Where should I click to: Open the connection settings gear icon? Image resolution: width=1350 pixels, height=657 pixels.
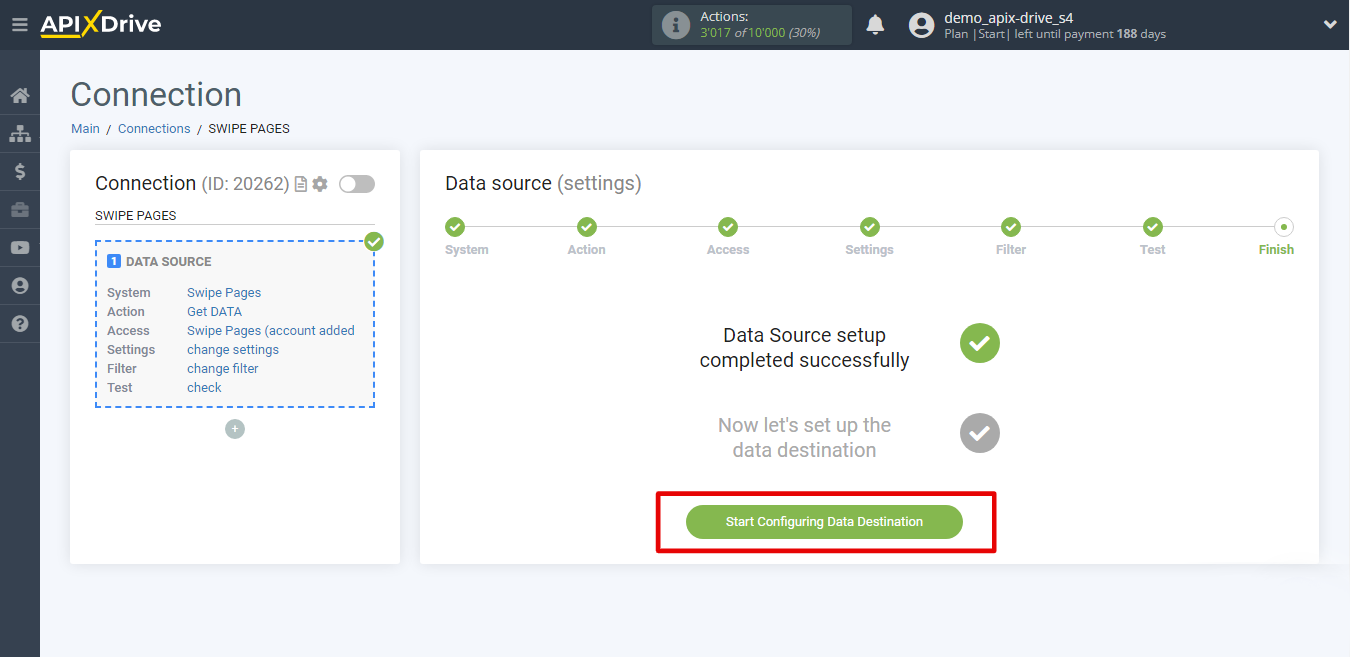point(320,184)
